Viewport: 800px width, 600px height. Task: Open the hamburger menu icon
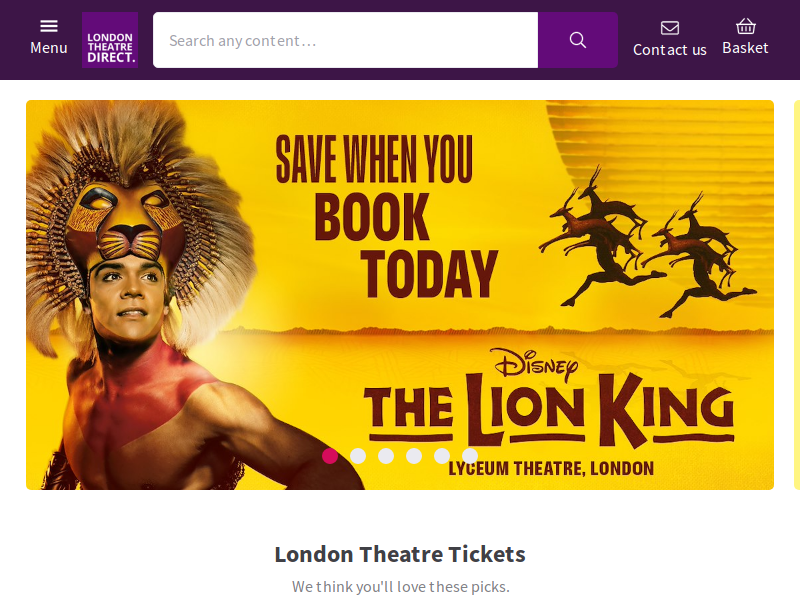(x=49, y=26)
